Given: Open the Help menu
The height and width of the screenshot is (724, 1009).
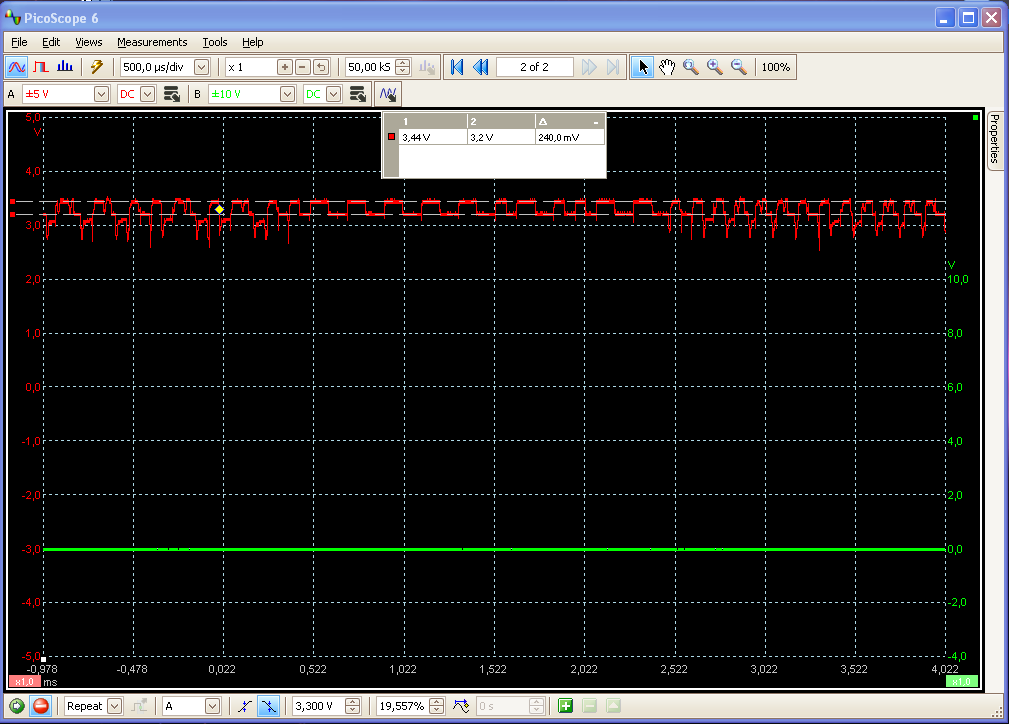Looking at the screenshot, I should tap(252, 42).
